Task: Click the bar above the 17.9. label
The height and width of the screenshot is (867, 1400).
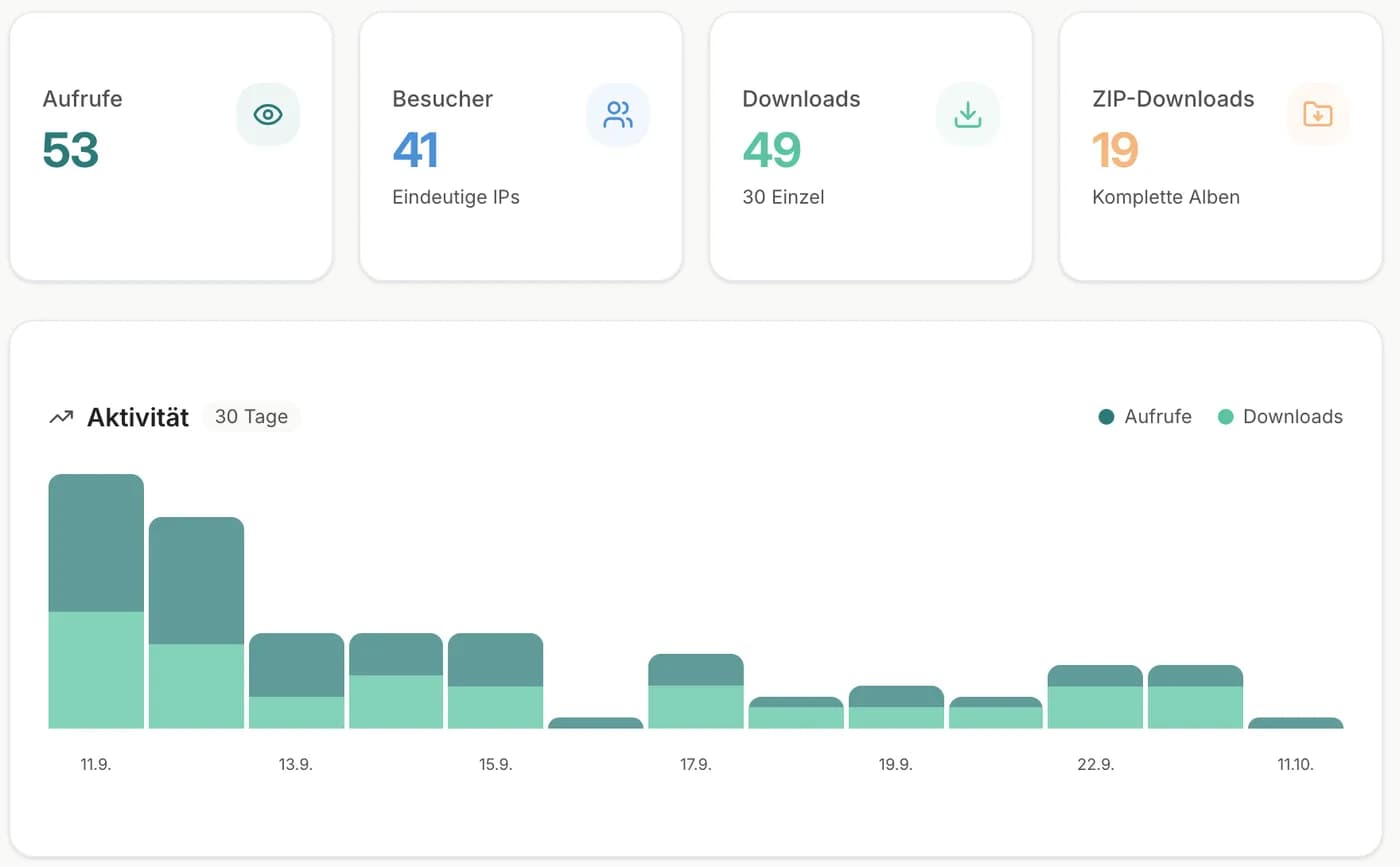Action: [x=696, y=691]
